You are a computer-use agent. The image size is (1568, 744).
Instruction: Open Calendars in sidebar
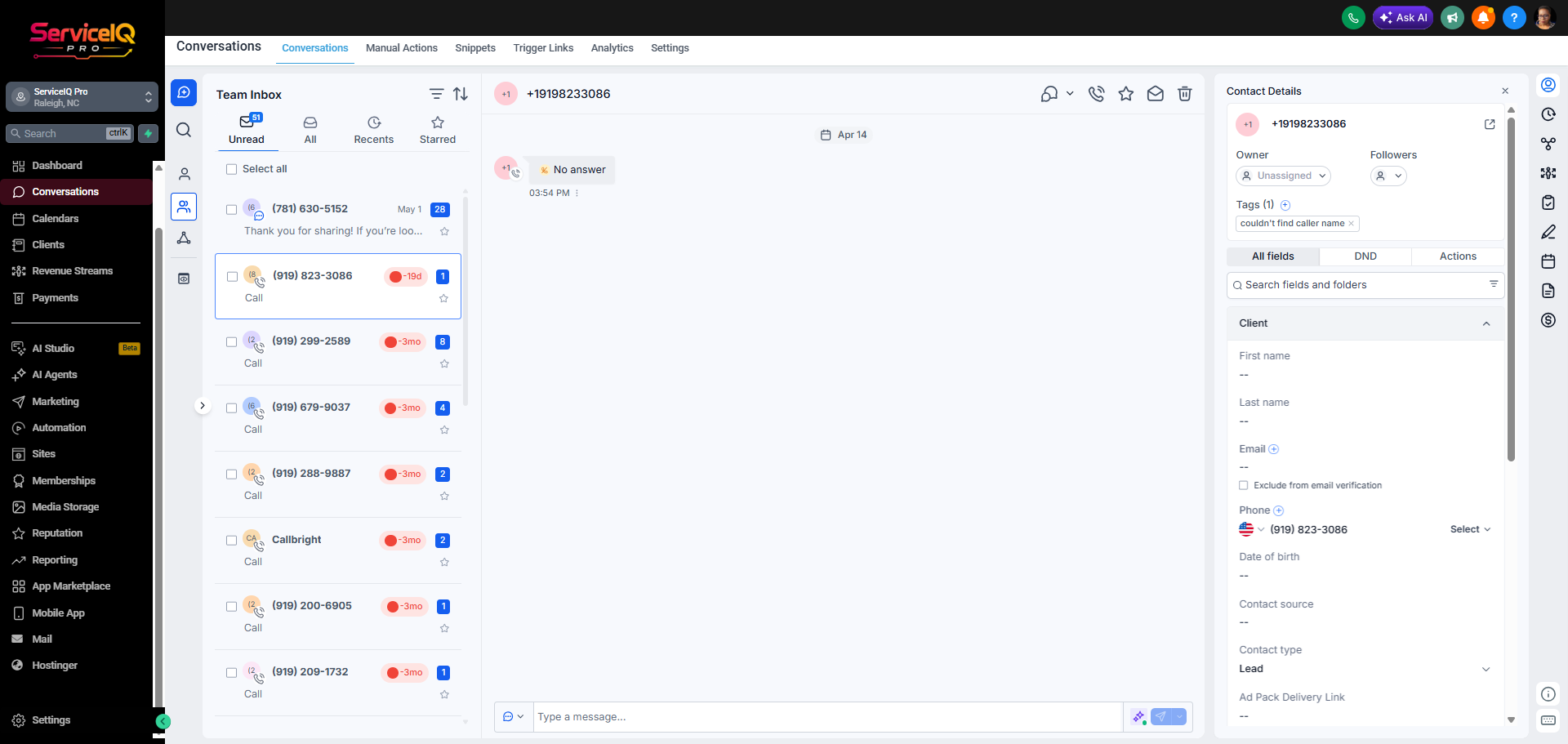pyautogui.click(x=56, y=219)
